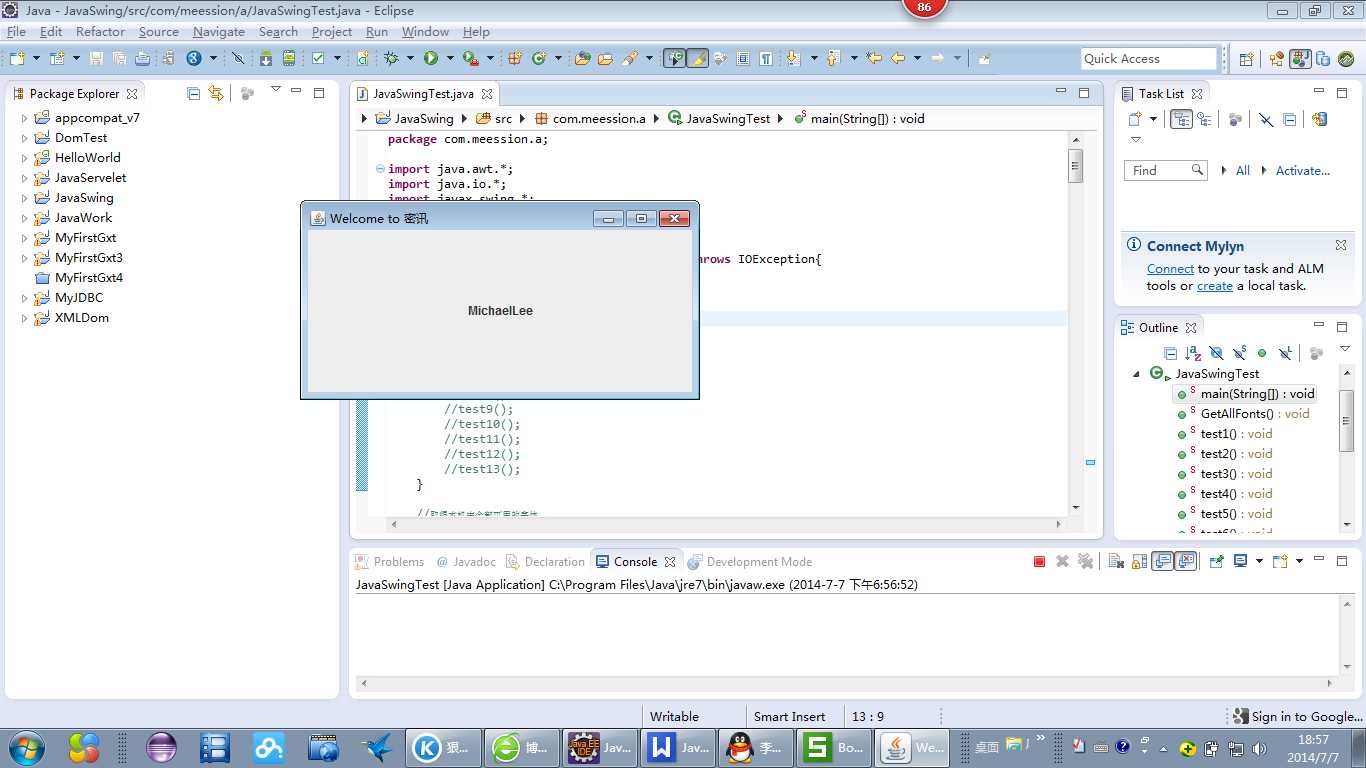Image resolution: width=1366 pixels, height=768 pixels.
Task: Open the Run button dropdown arrow
Action: [450, 59]
